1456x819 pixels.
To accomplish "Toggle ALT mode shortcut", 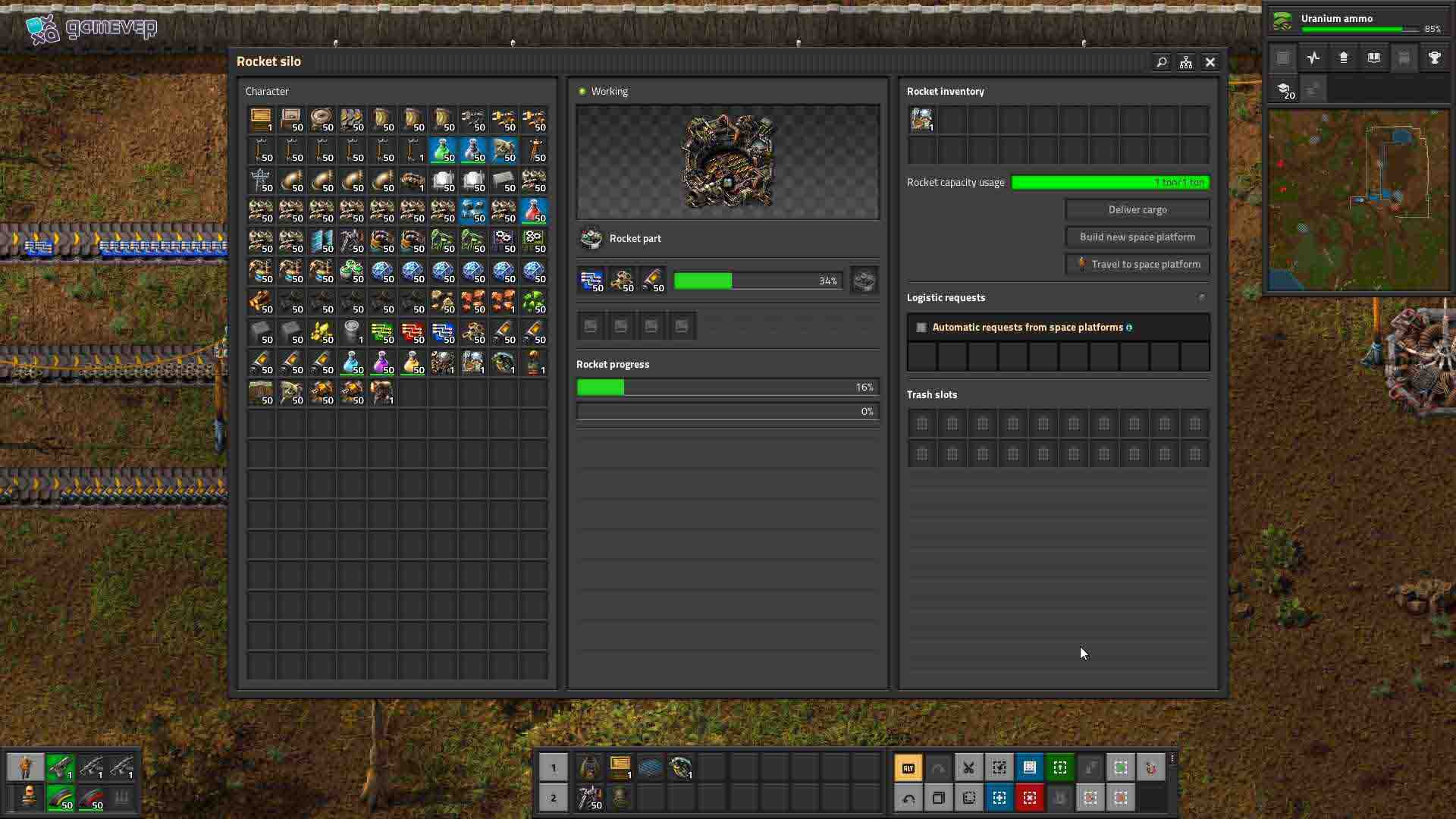I will click(x=908, y=768).
